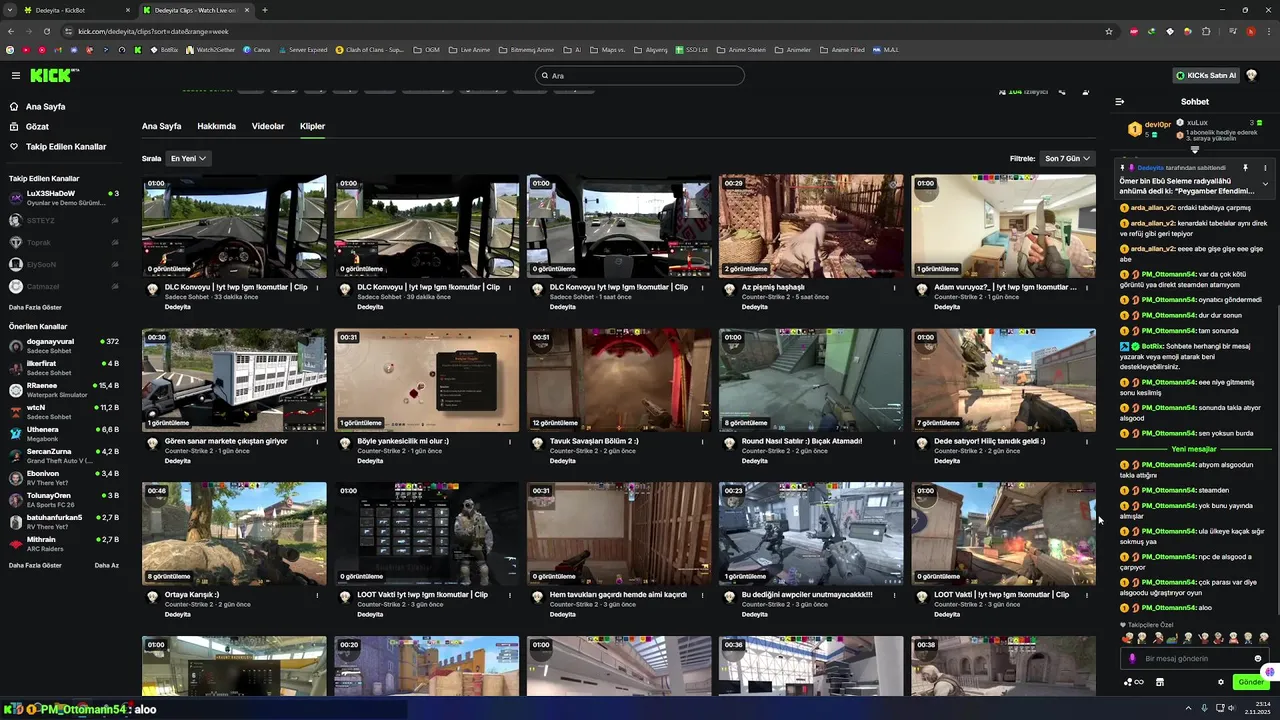Screen dimensions: 1280x720
Task: Click the chat message input field
Action: point(1194,658)
